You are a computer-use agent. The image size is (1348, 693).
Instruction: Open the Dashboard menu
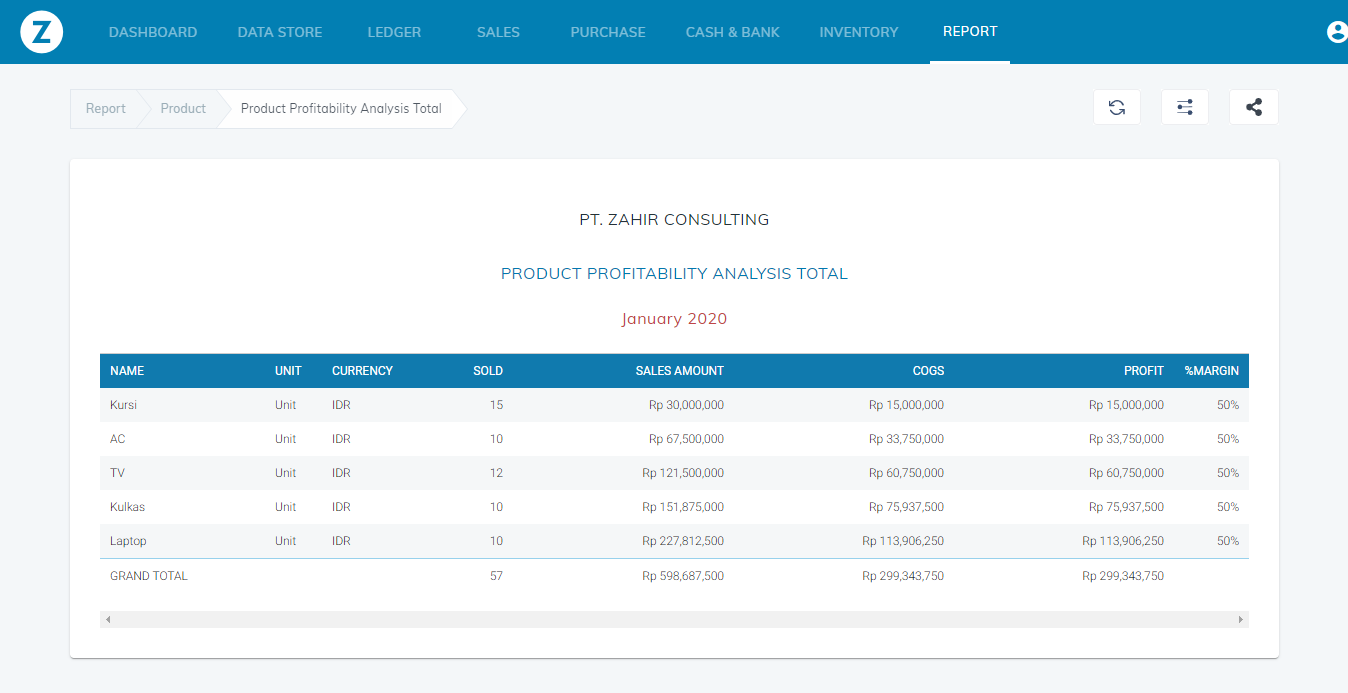click(153, 32)
